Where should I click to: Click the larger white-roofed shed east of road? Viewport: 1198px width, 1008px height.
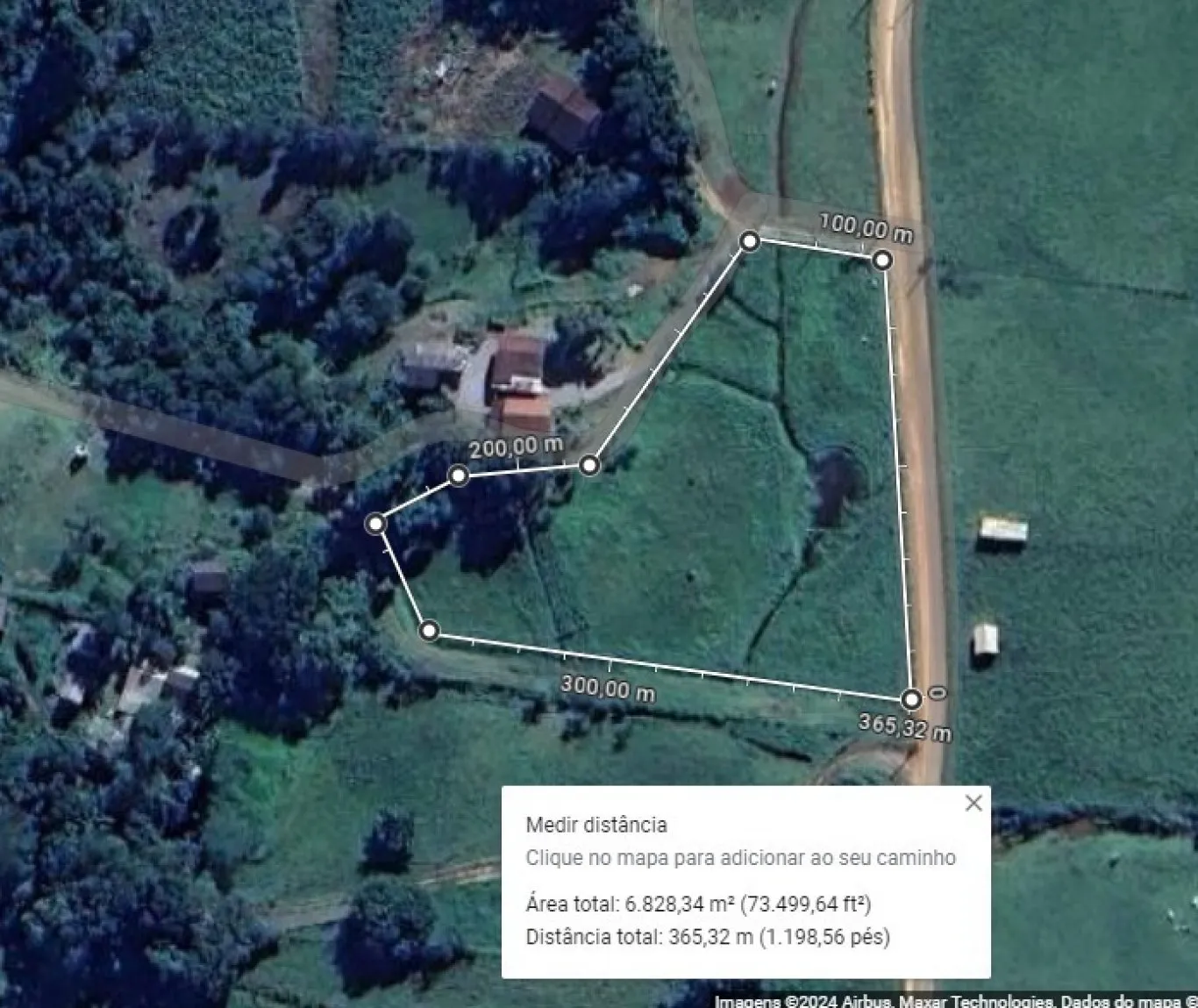[1002, 532]
